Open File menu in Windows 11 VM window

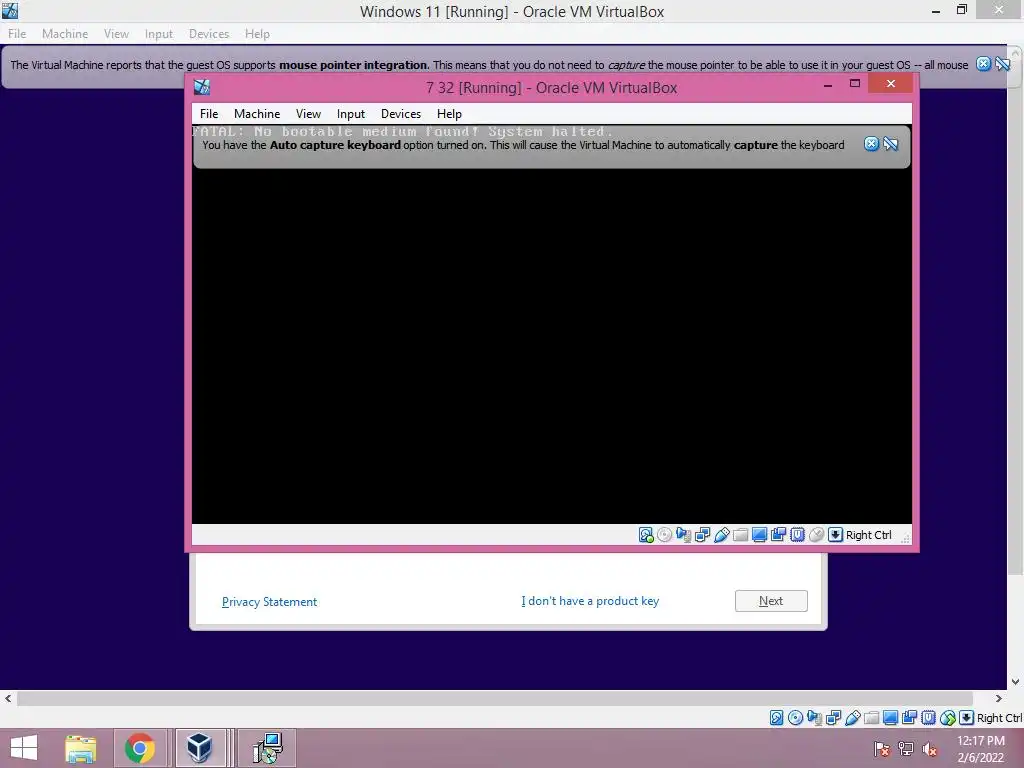point(17,34)
